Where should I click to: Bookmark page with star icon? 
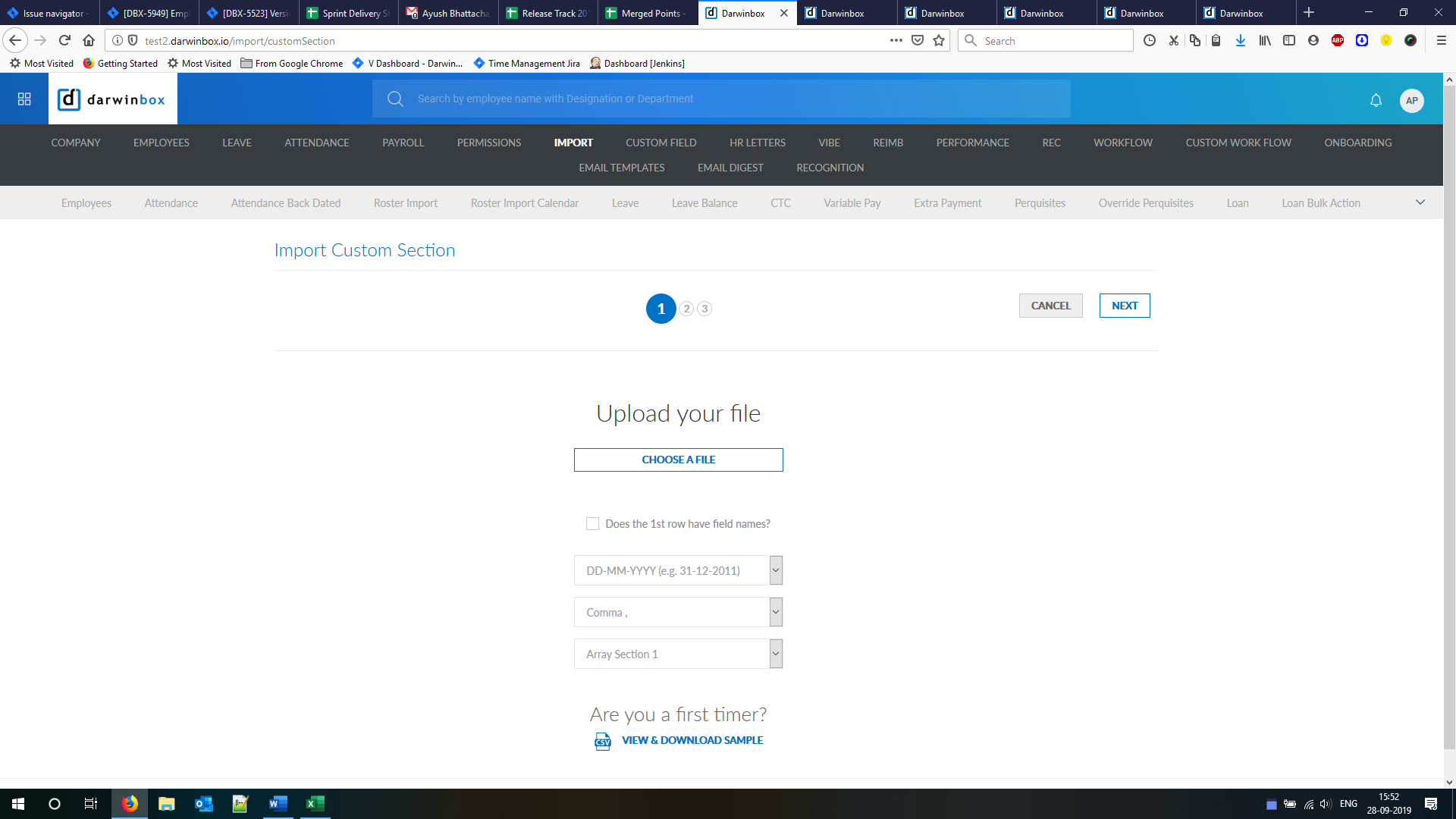coord(939,41)
